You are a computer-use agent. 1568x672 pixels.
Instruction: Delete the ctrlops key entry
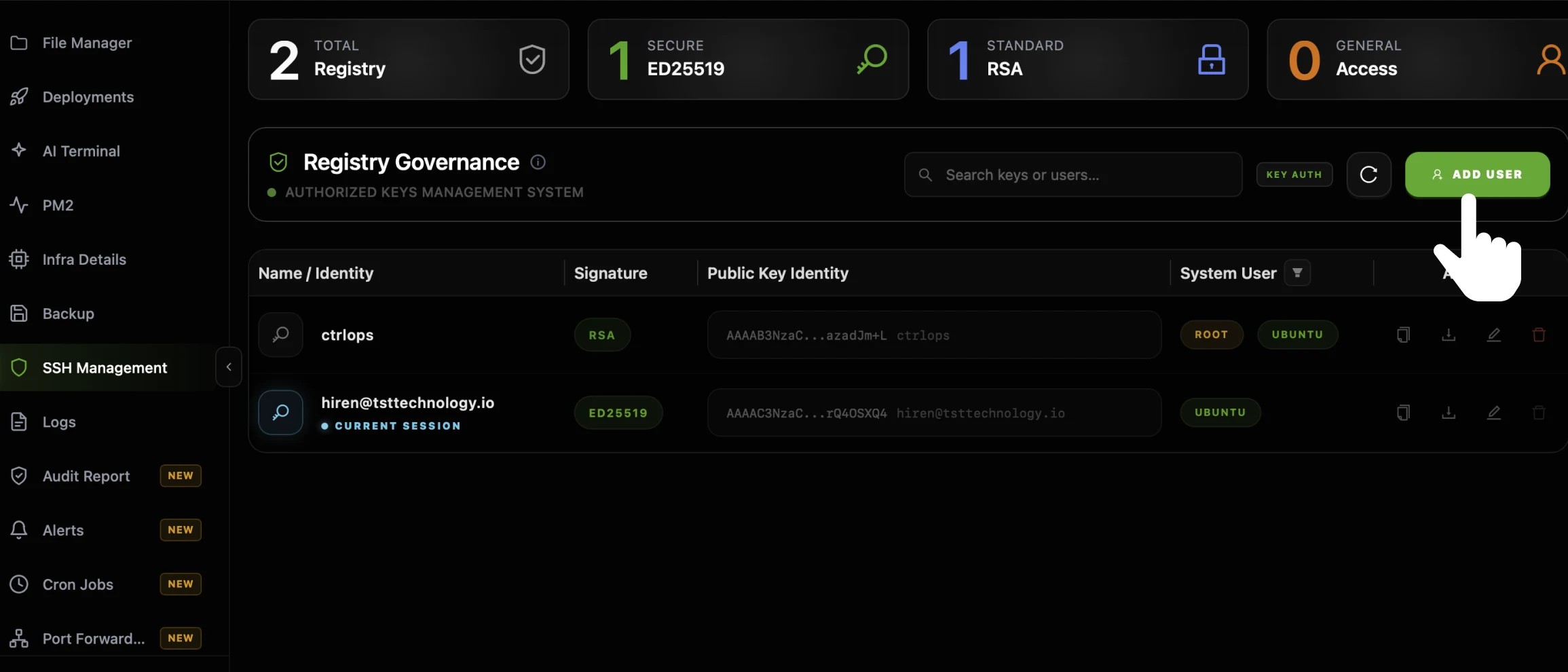(x=1539, y=335)
